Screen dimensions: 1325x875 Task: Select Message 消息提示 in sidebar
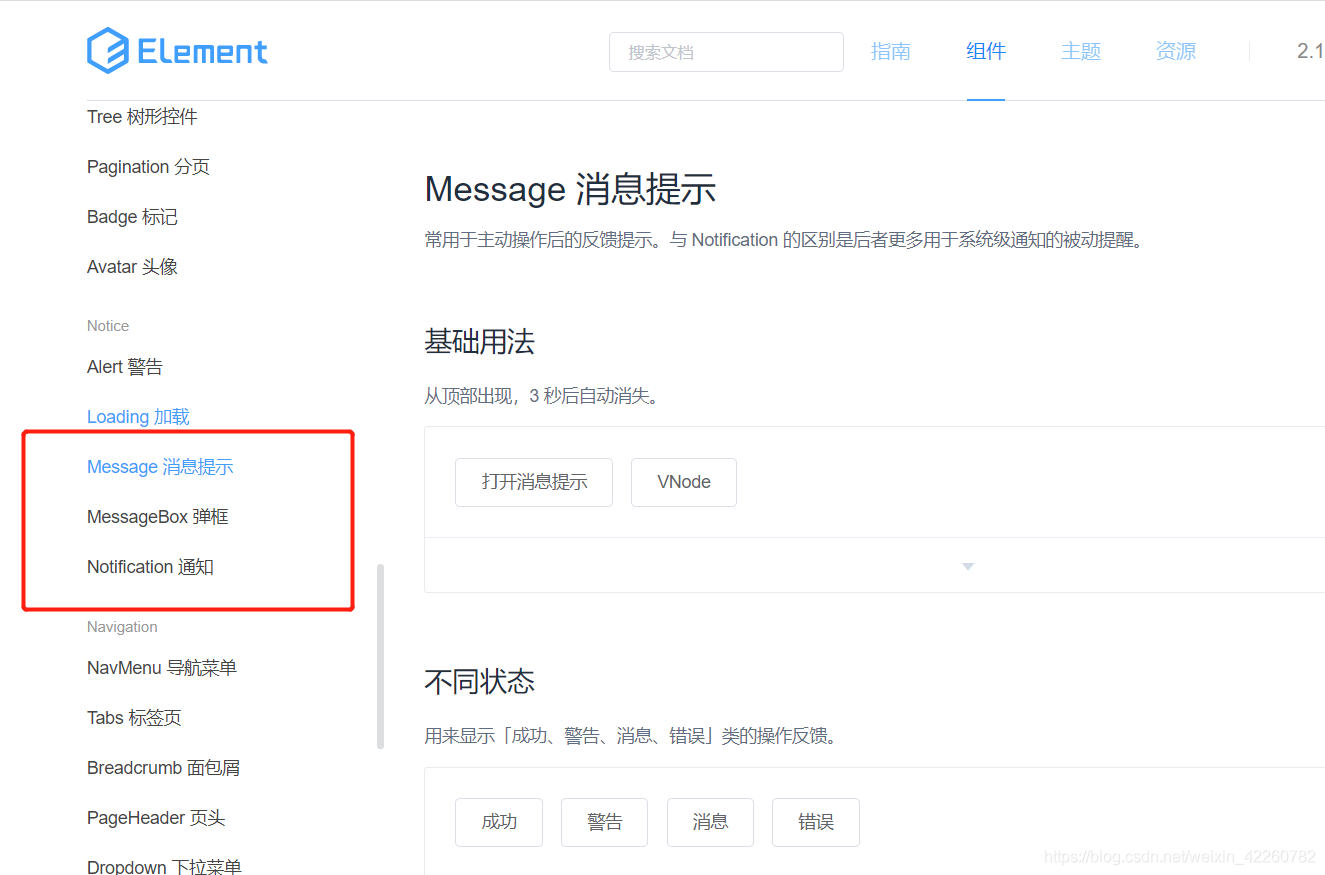pyautogui.click(x=160, y=467)
